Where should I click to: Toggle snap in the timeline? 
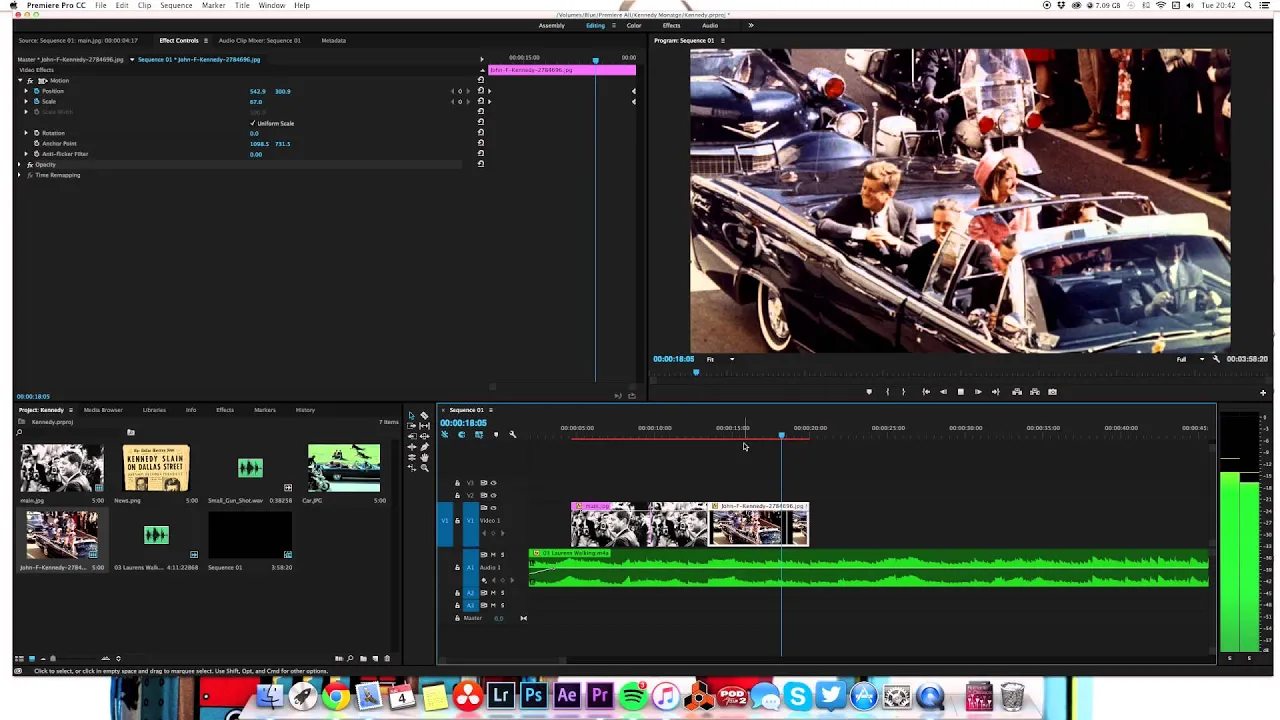pos(461,434)
